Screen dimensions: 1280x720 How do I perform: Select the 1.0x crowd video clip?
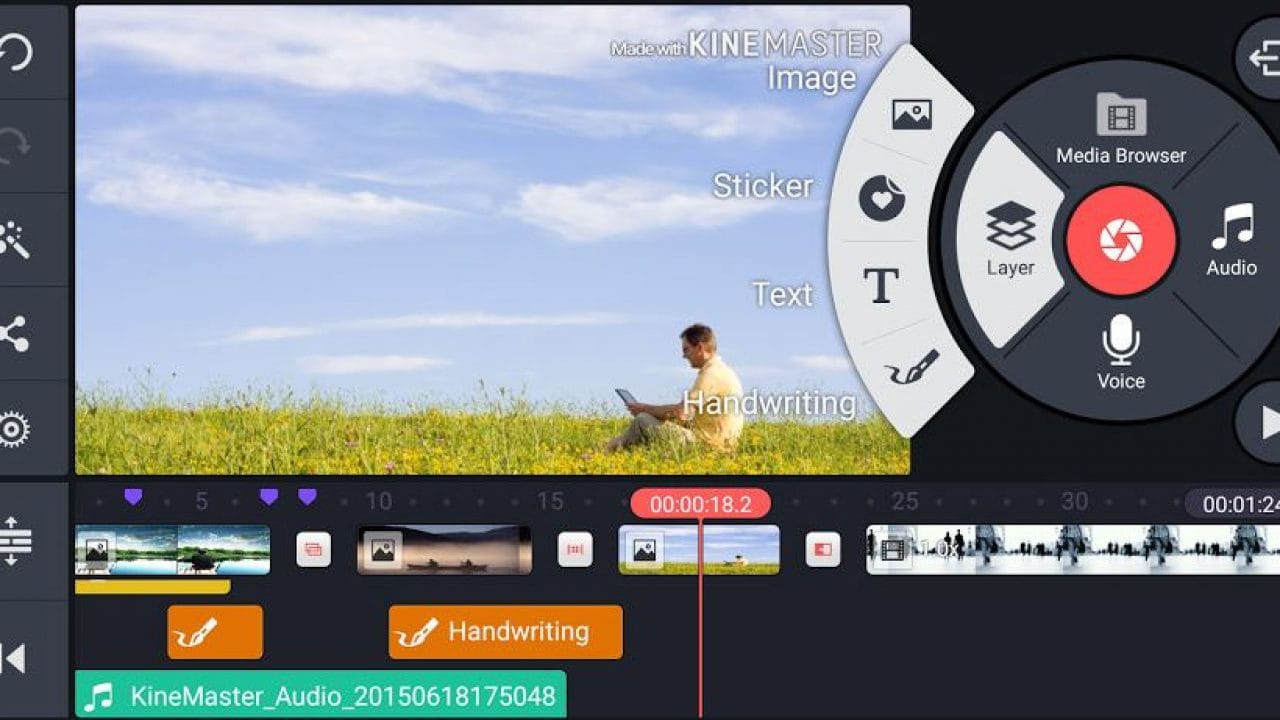pyautogui.click(x=1073, y=550)
